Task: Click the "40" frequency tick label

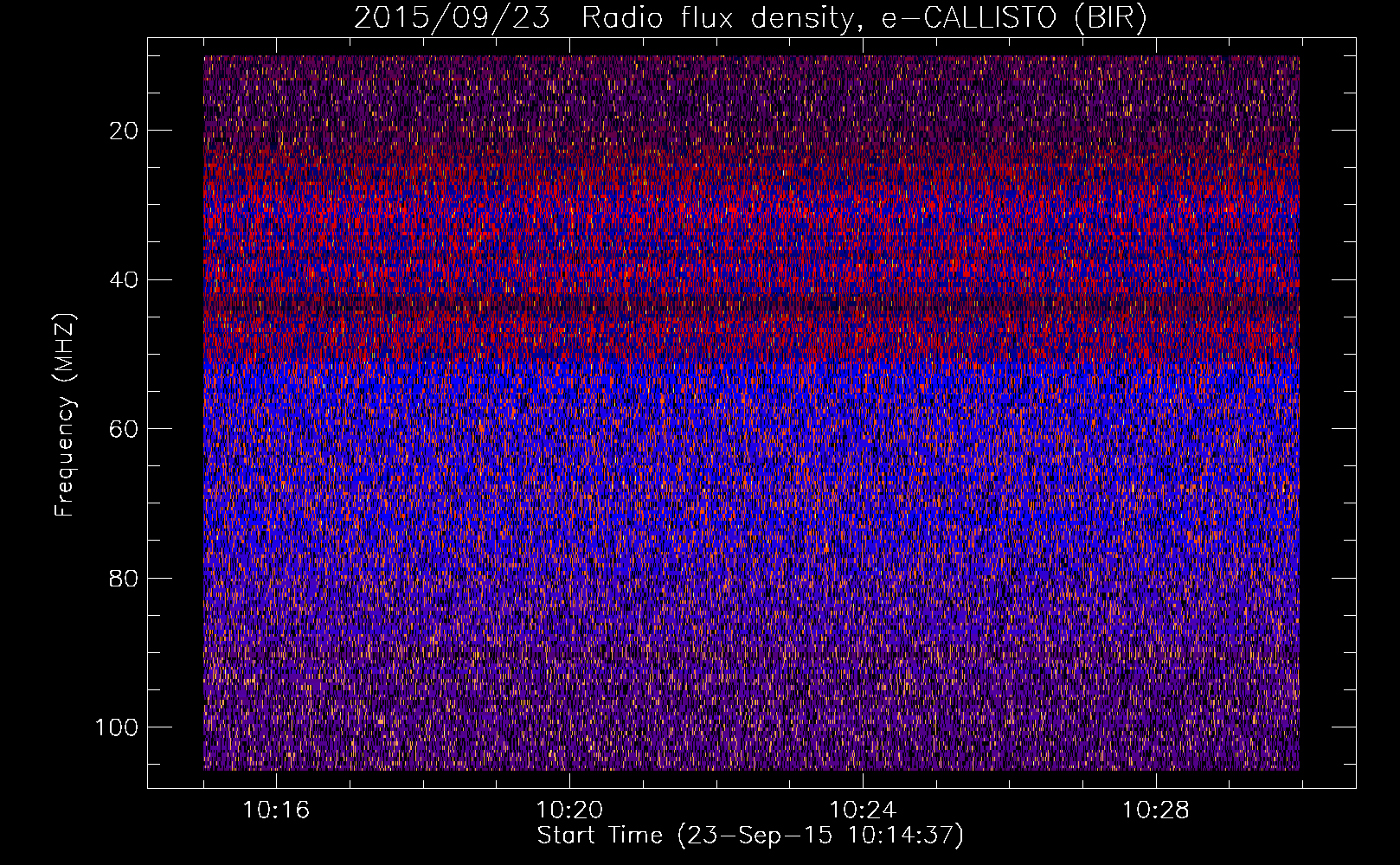Action: pos(125,280)
